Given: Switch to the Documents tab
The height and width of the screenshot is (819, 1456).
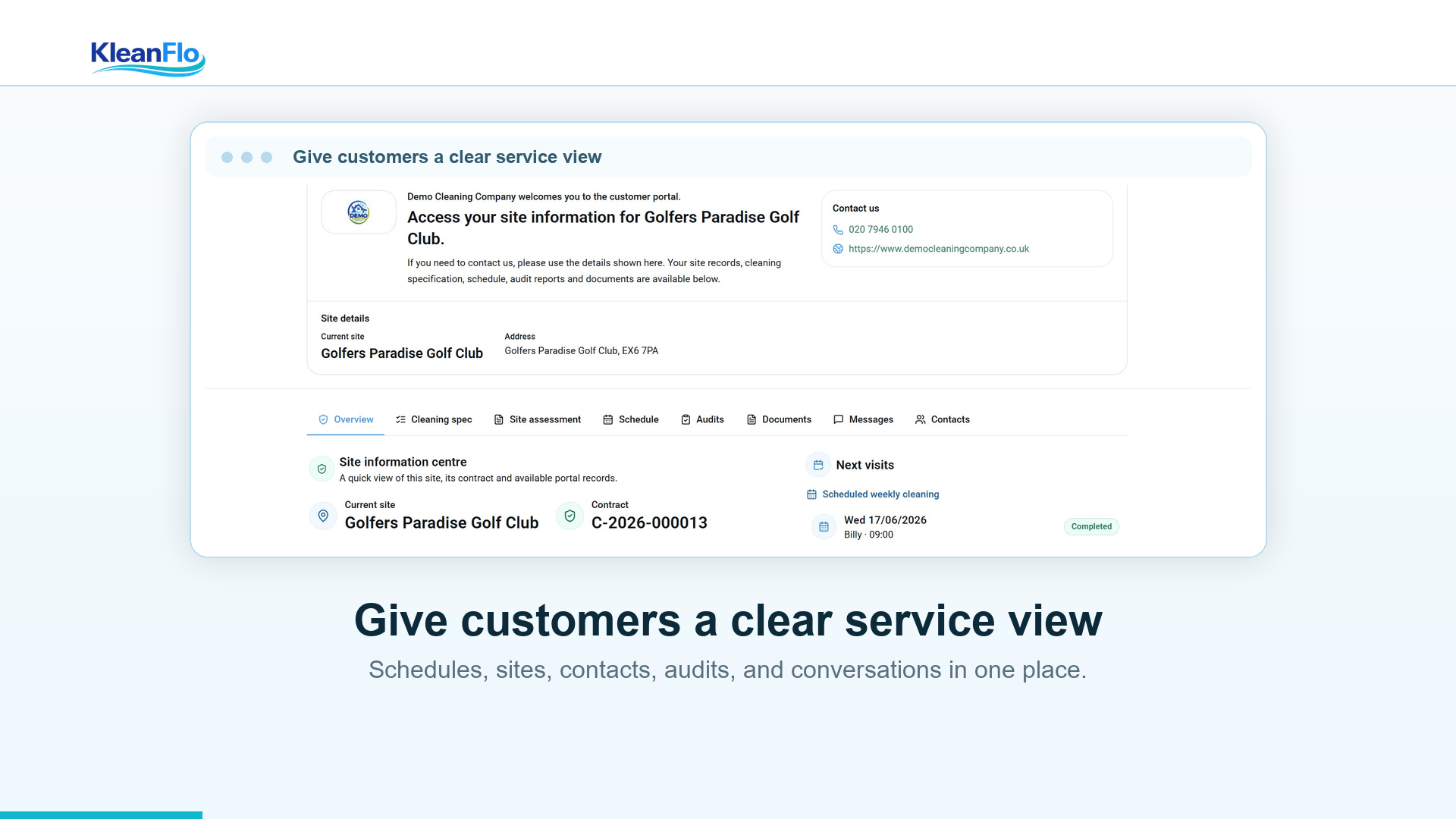Looking at the screenshot, I should (779, 419).
